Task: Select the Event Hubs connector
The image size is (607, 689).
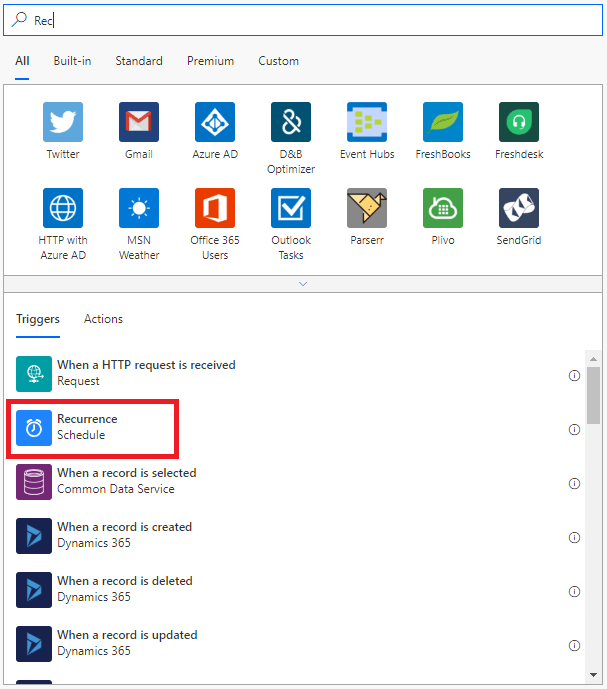Action: (x=367, y=122)
